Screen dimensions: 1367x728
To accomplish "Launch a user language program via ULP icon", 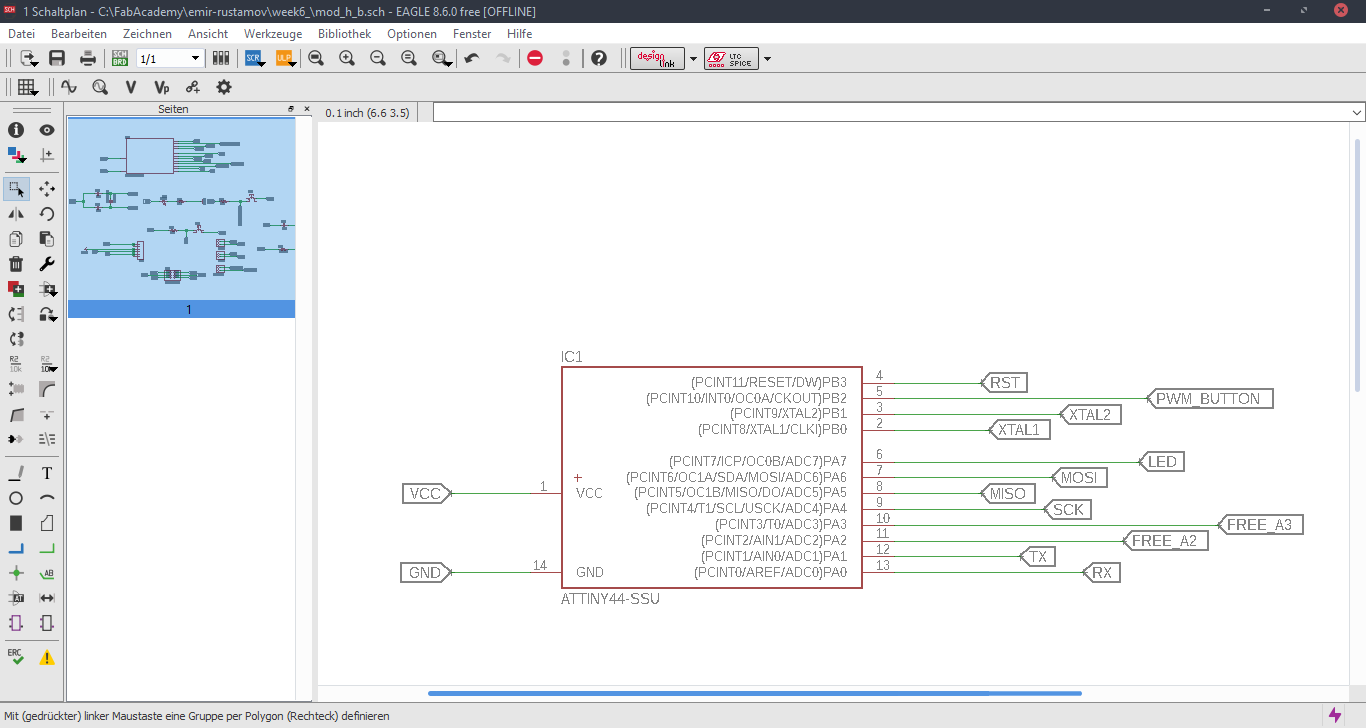I will tap(284, 58).
